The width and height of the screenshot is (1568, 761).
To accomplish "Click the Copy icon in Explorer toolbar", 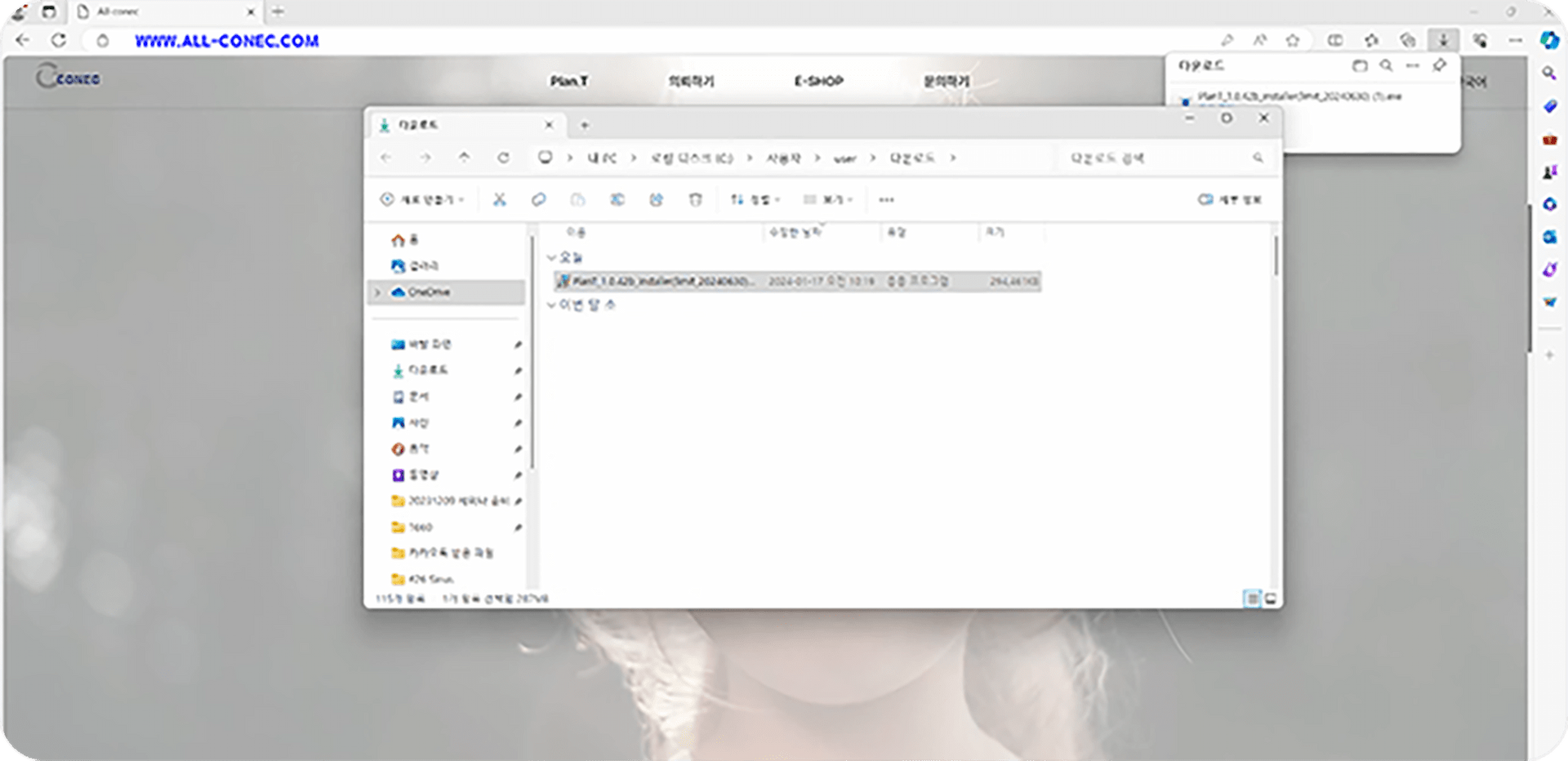I will pyautogui.click(x=538, y=199).
